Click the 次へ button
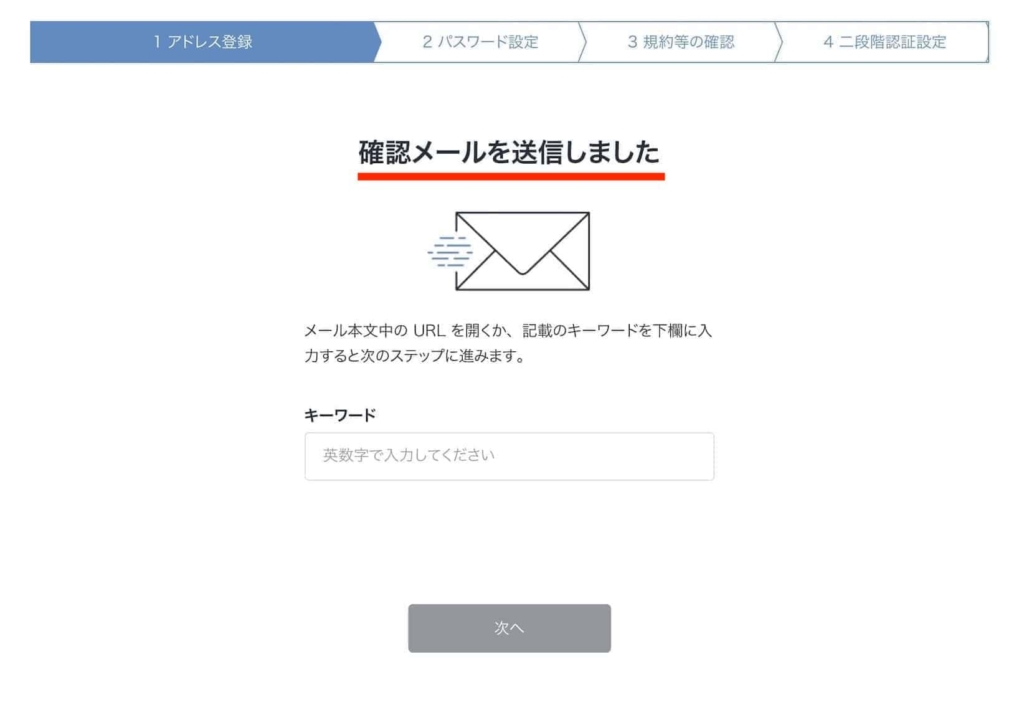 (x=509, y=628)
